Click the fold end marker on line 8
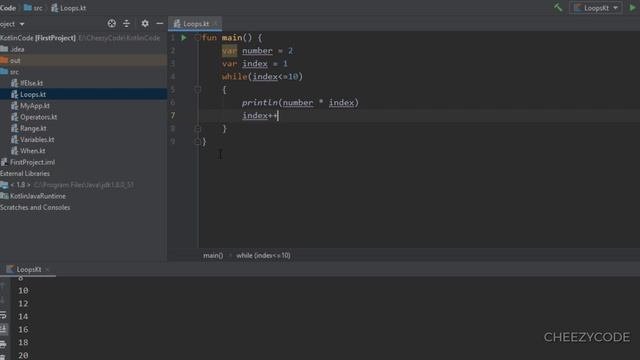 [198, 129]
